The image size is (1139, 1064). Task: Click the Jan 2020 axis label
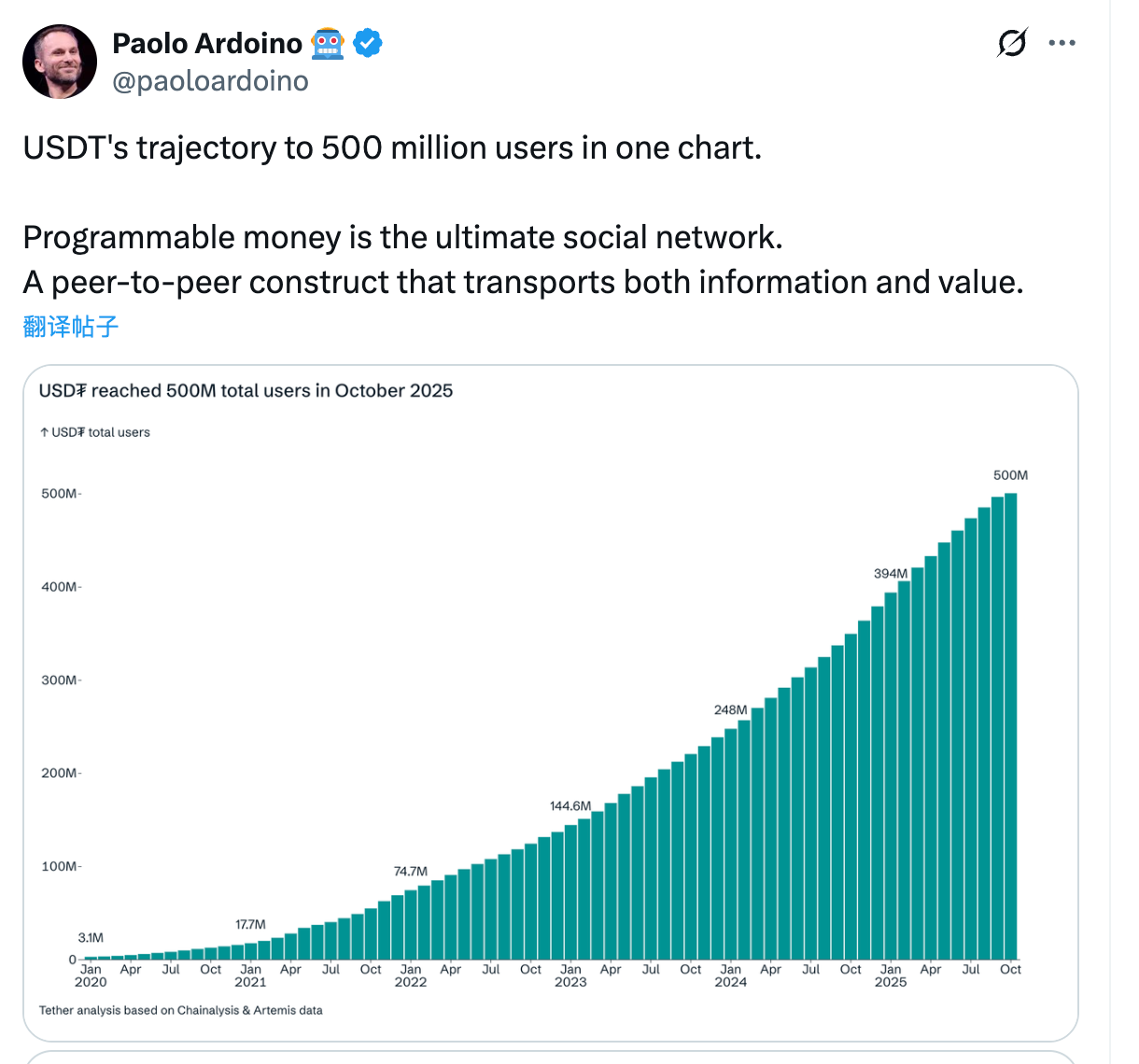coord(91,975)
